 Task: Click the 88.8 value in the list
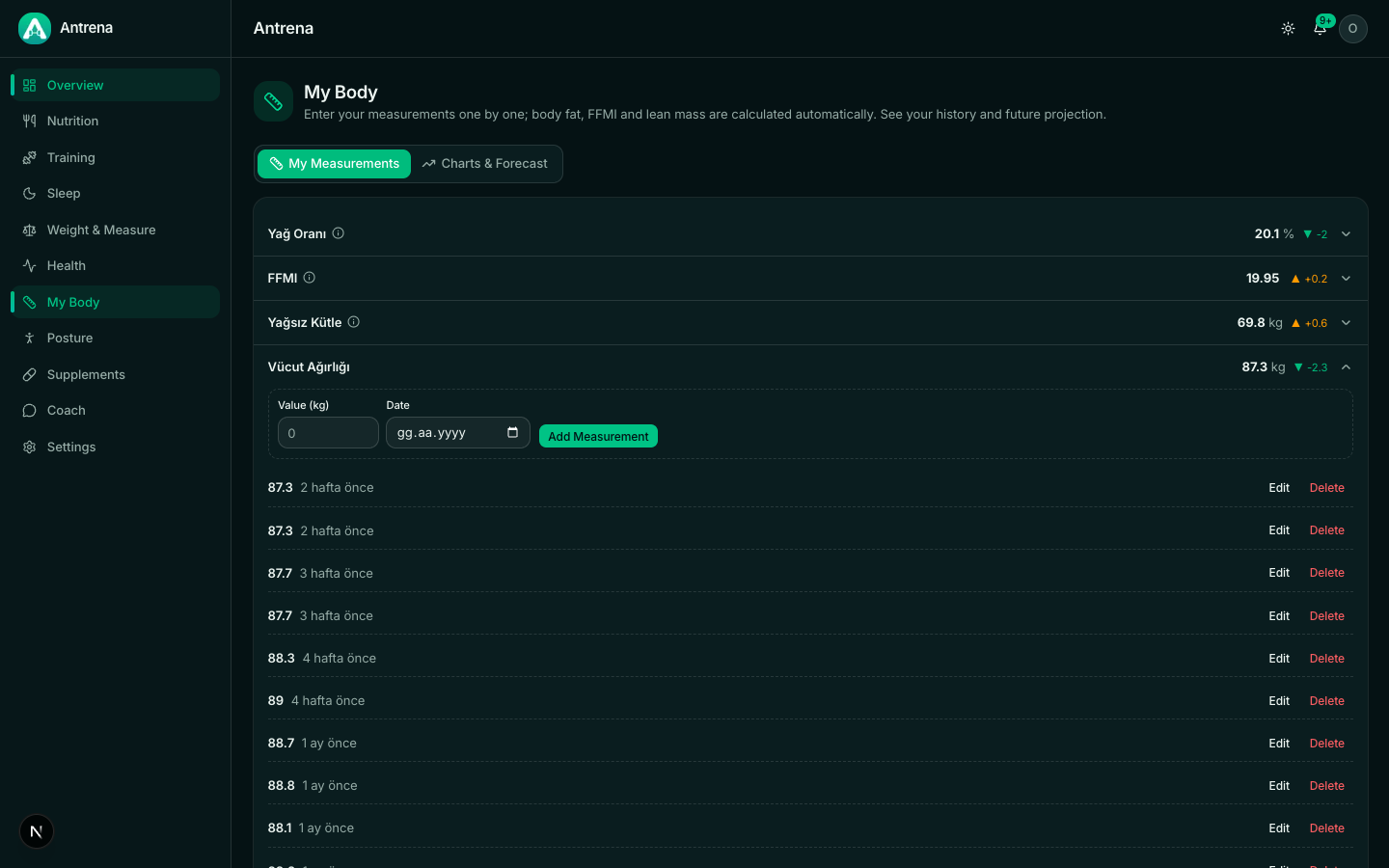(281, 786)
